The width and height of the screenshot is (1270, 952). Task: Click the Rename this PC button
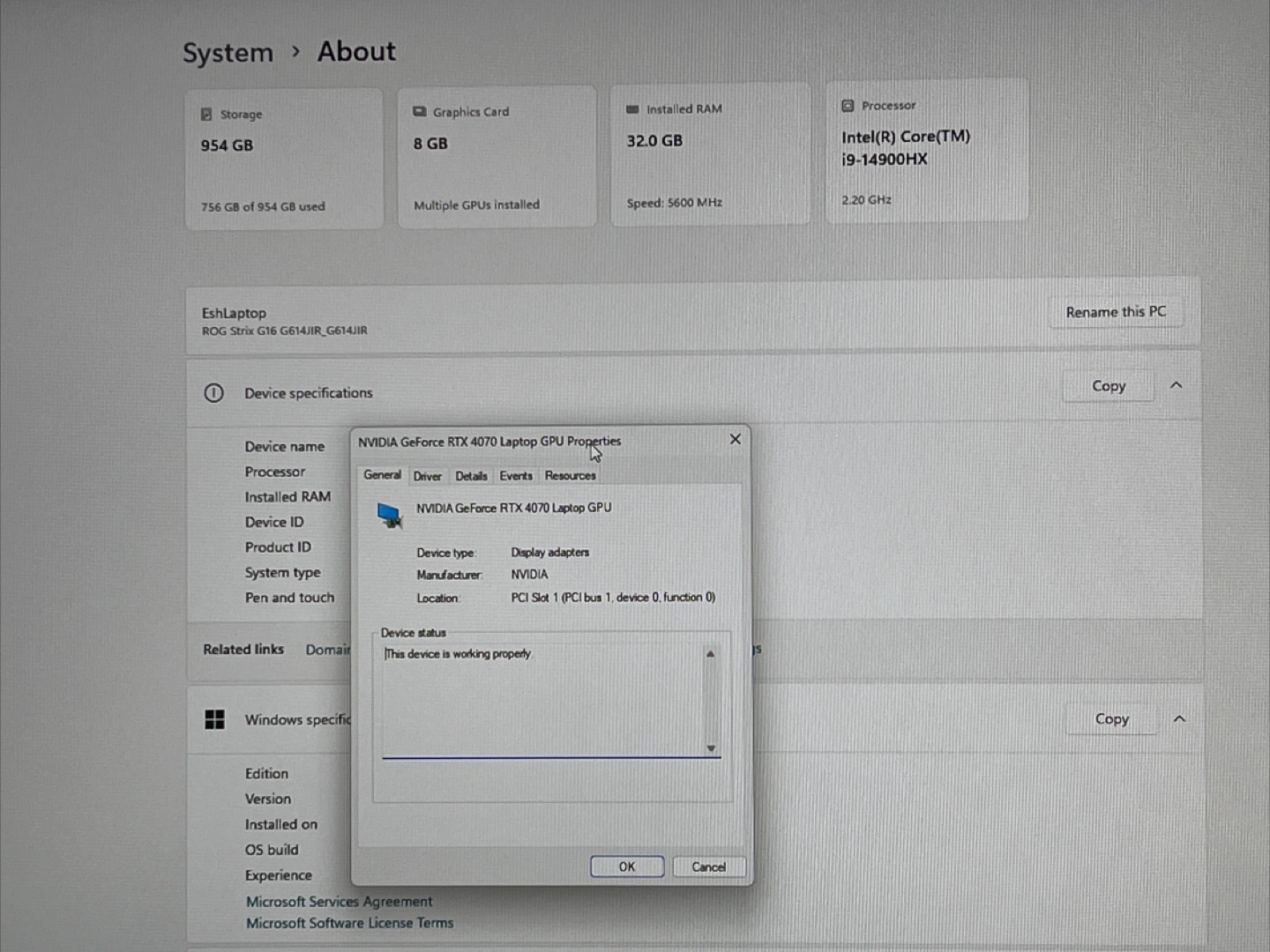point(1116,312)
